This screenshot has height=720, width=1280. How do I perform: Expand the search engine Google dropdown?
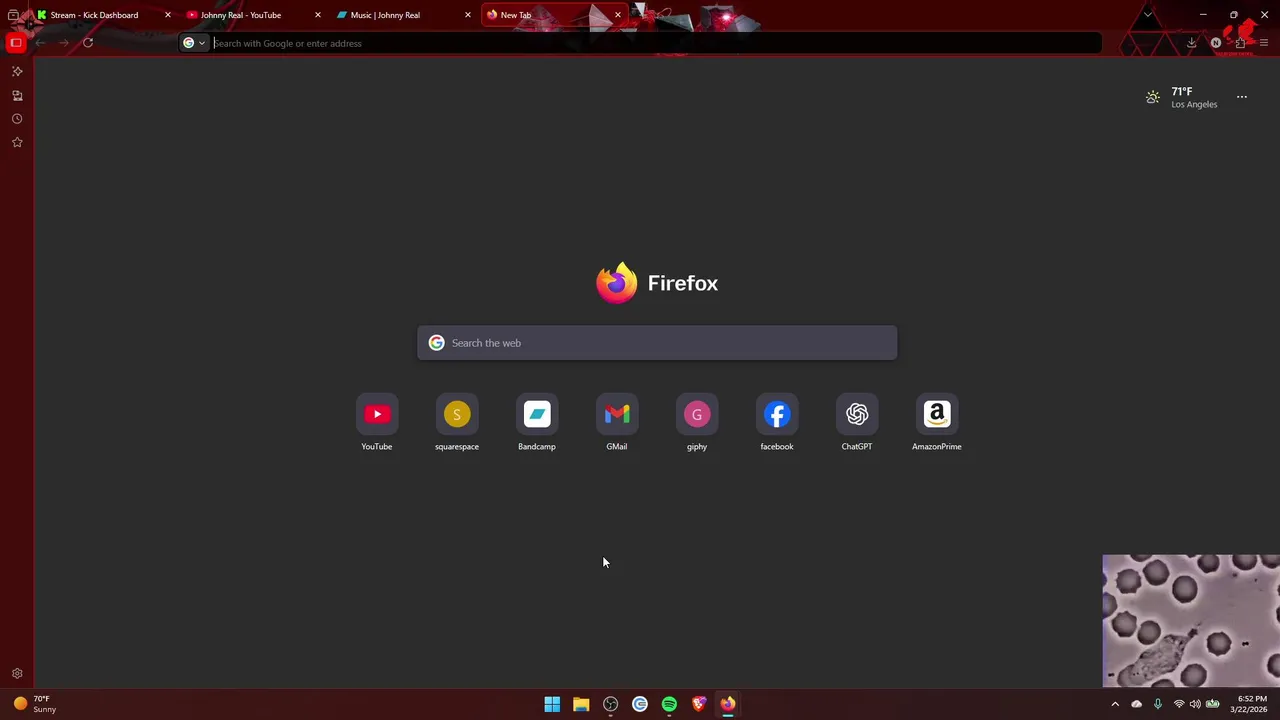[x=194, y=43]
